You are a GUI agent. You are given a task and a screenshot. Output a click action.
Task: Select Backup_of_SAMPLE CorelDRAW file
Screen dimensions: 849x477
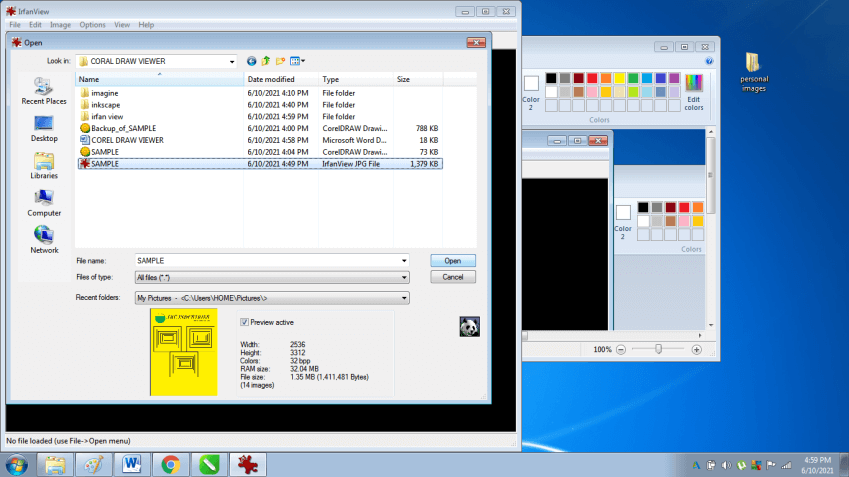click(x=123, y=128)
